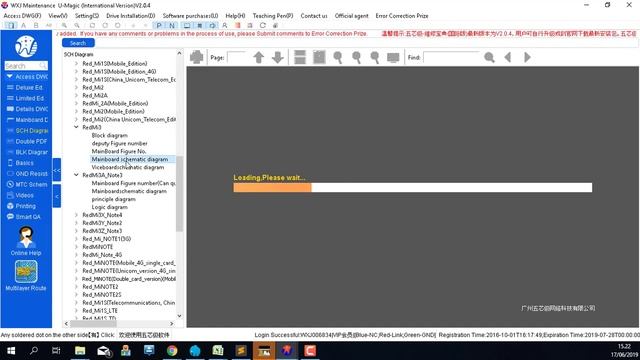Jump to next find result arrow
Viewport: 640px width, 360px height.
coord(527,57)
